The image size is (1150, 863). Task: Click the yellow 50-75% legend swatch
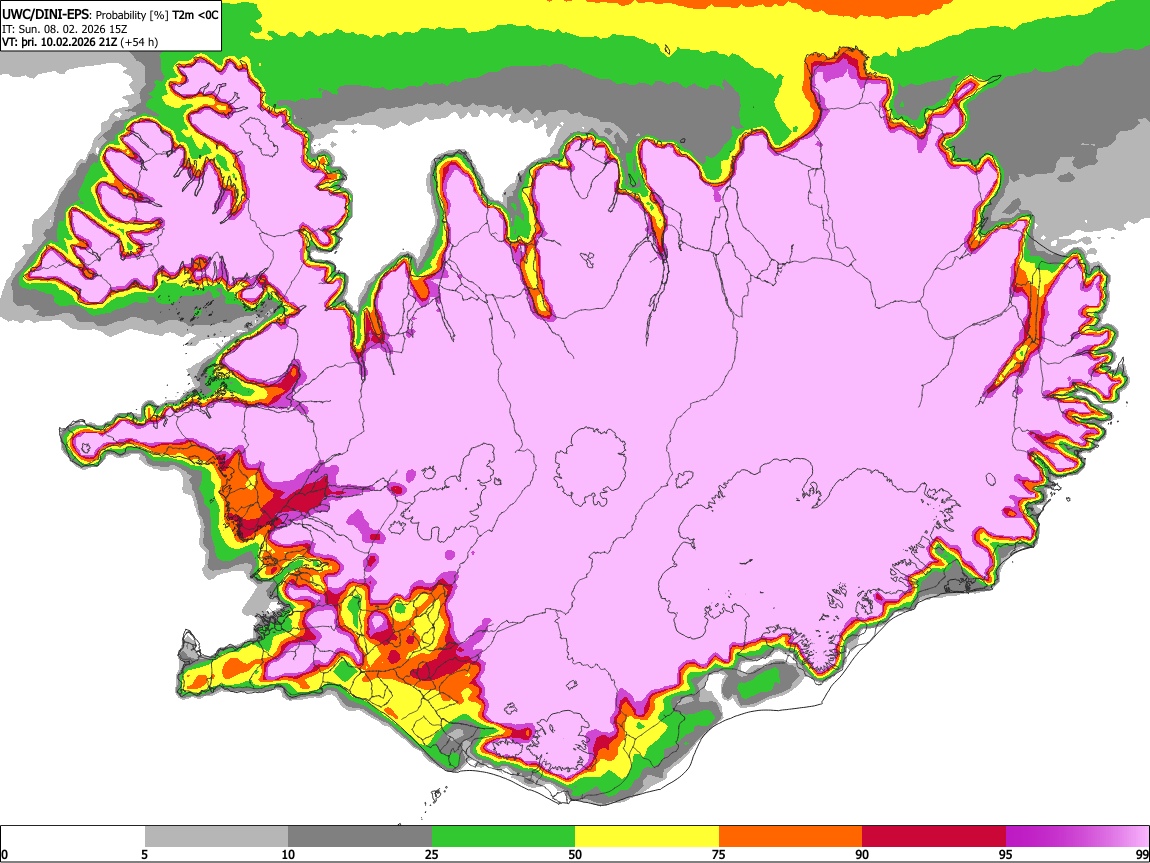coord(647,837)
